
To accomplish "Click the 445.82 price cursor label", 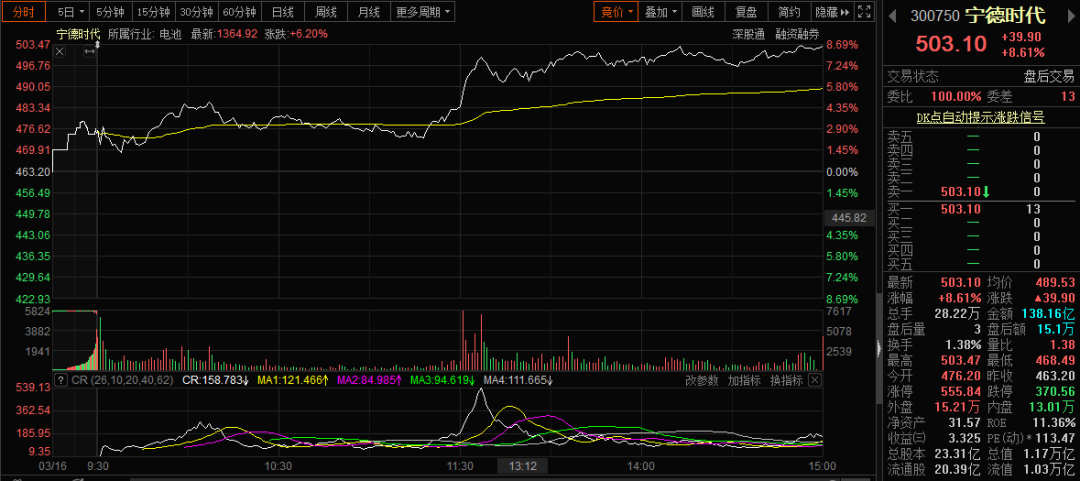I will (849, 218).
